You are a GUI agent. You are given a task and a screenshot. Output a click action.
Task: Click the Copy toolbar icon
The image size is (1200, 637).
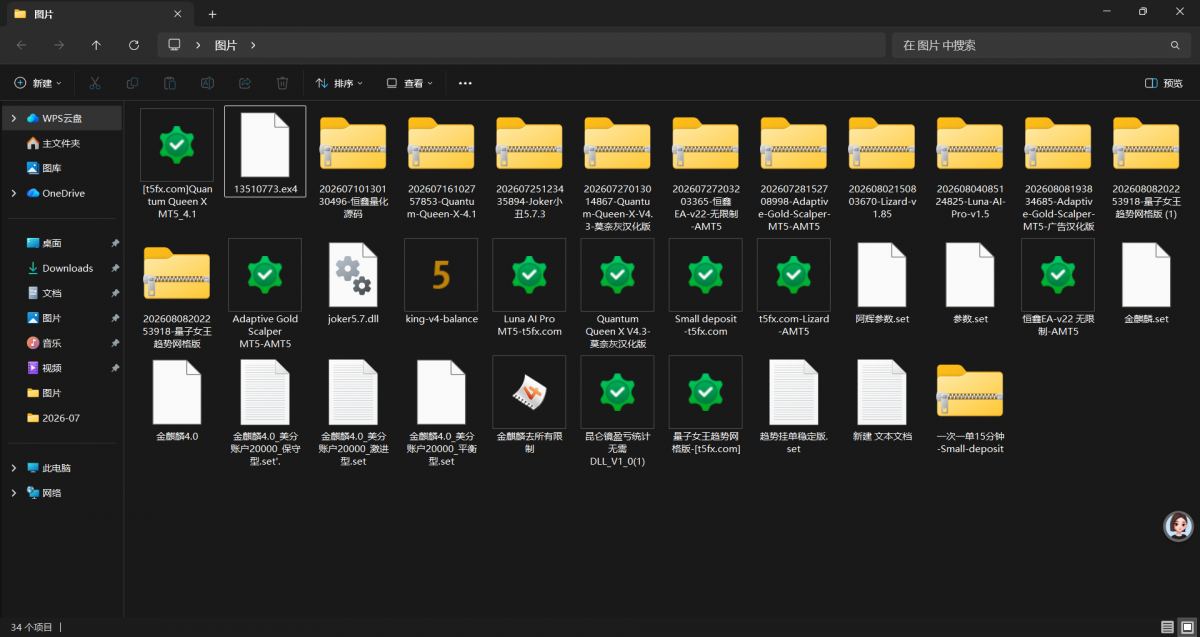coord(132,83)
